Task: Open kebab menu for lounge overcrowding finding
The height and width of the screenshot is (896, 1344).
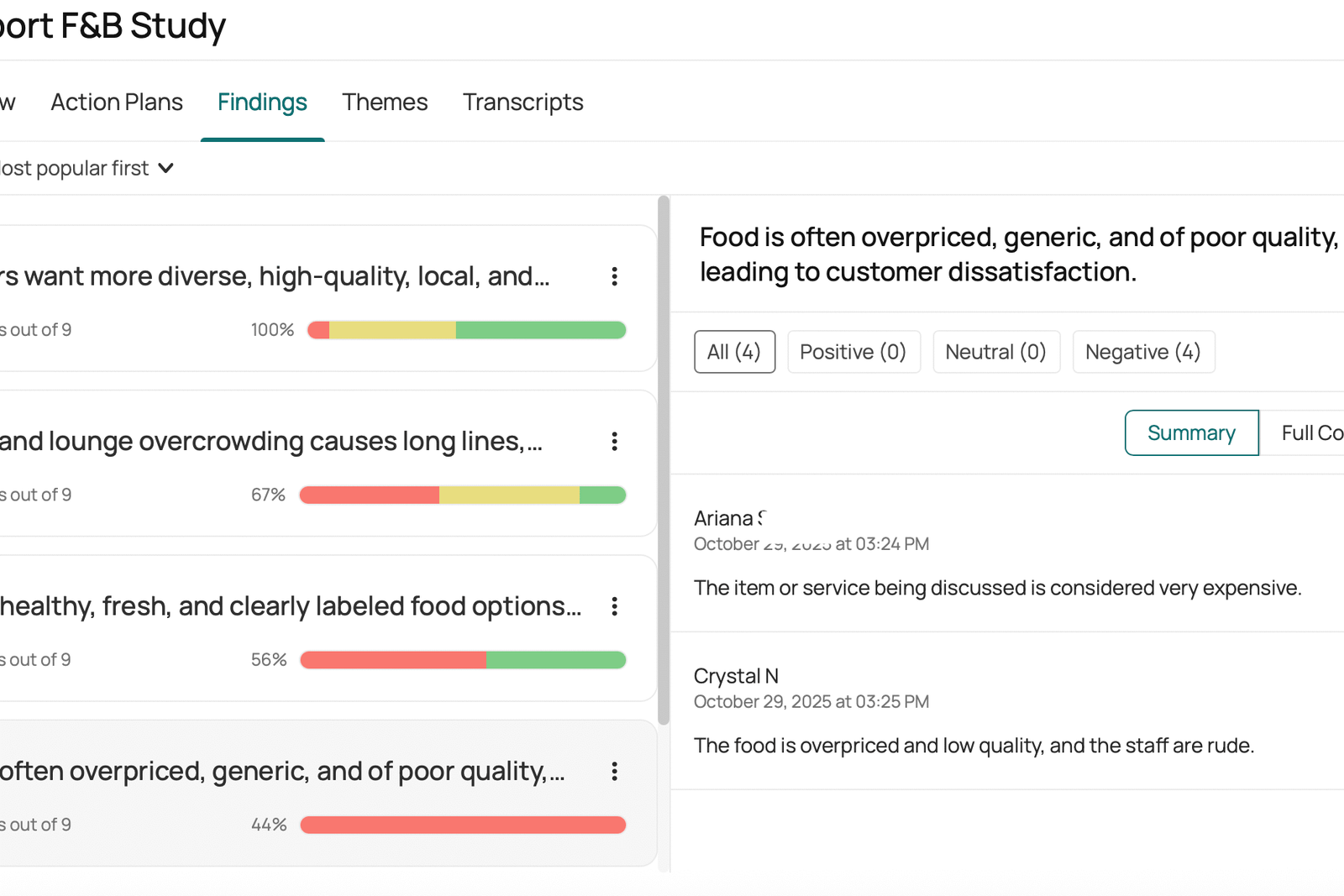Action: tap(614, 441)
